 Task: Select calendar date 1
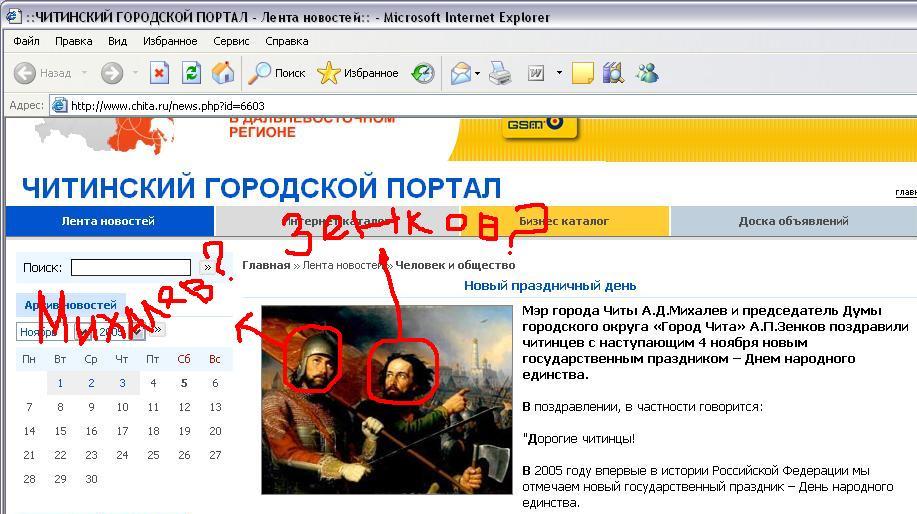pyautogui.click(x=60, y=383)
